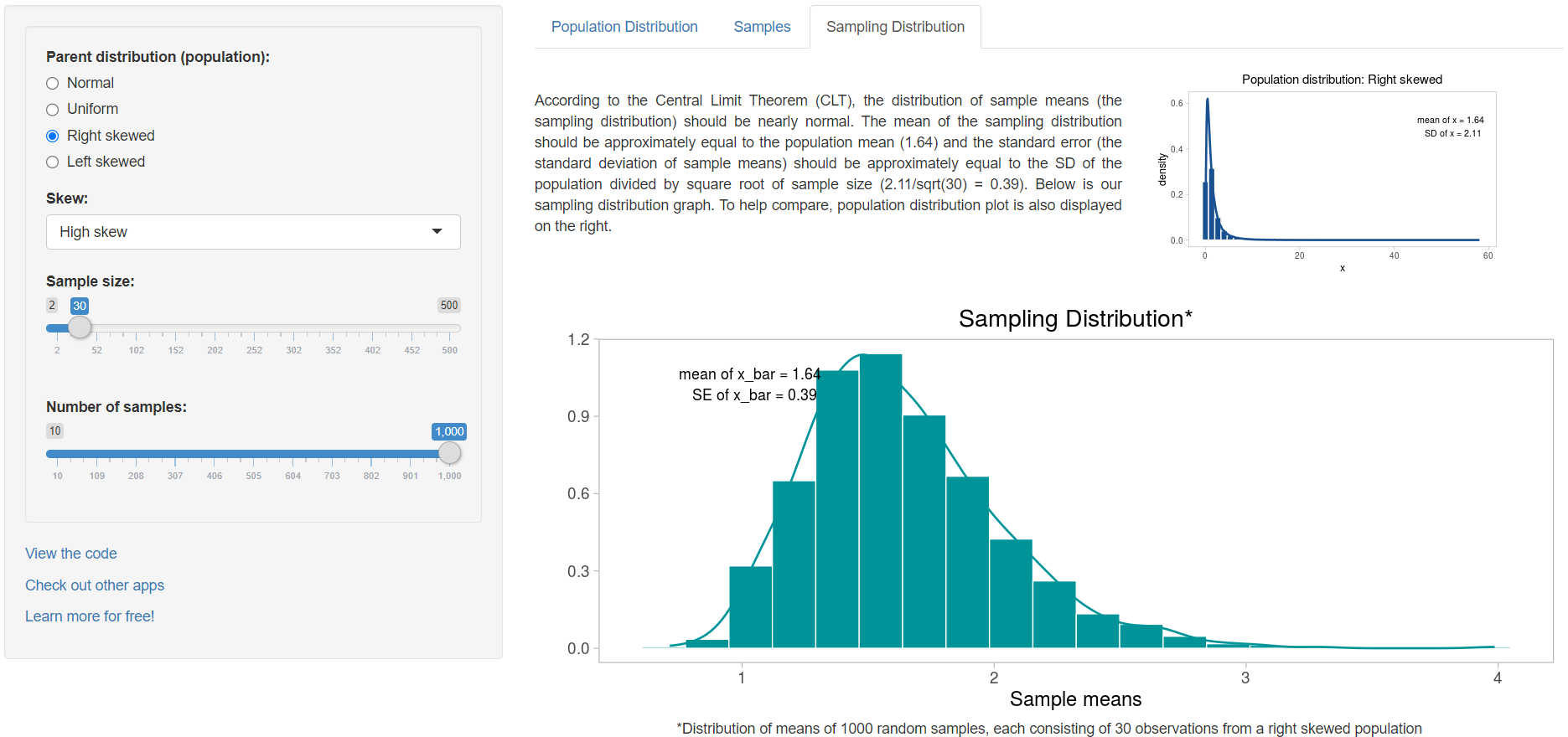Click the Learn more for free link

pos(90,616)
